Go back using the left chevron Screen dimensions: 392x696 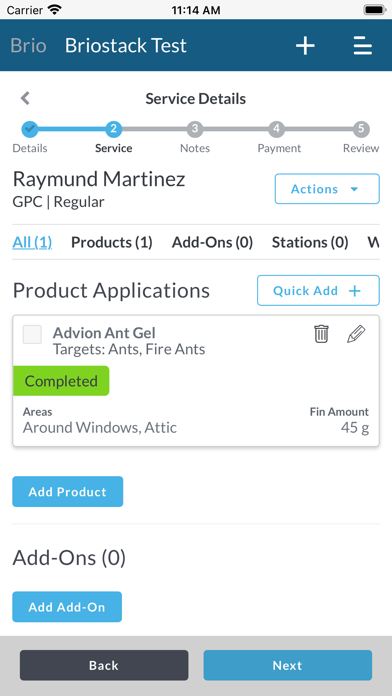pos(25,98)
